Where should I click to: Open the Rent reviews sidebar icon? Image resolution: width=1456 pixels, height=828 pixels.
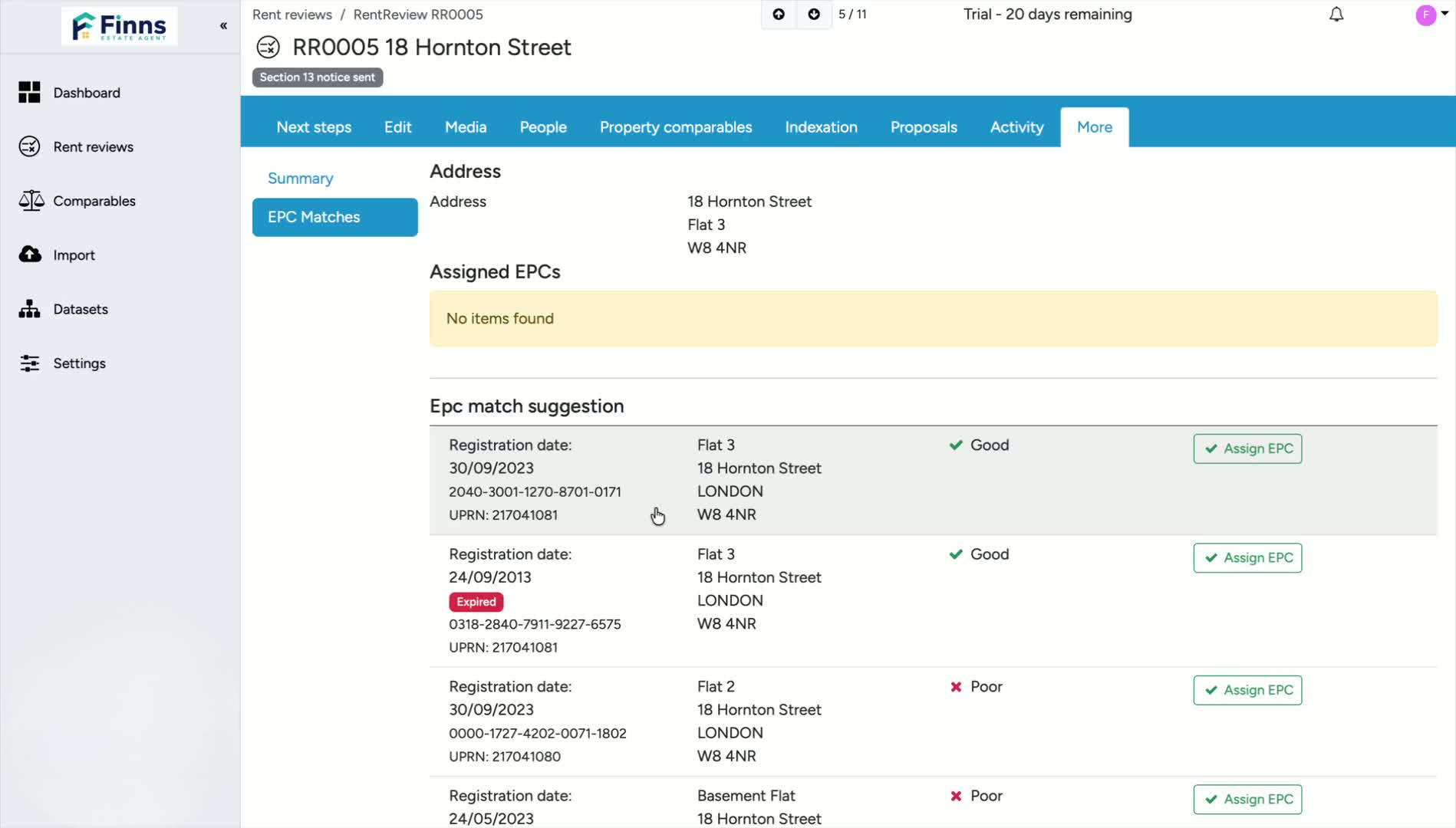pos(29,146)
